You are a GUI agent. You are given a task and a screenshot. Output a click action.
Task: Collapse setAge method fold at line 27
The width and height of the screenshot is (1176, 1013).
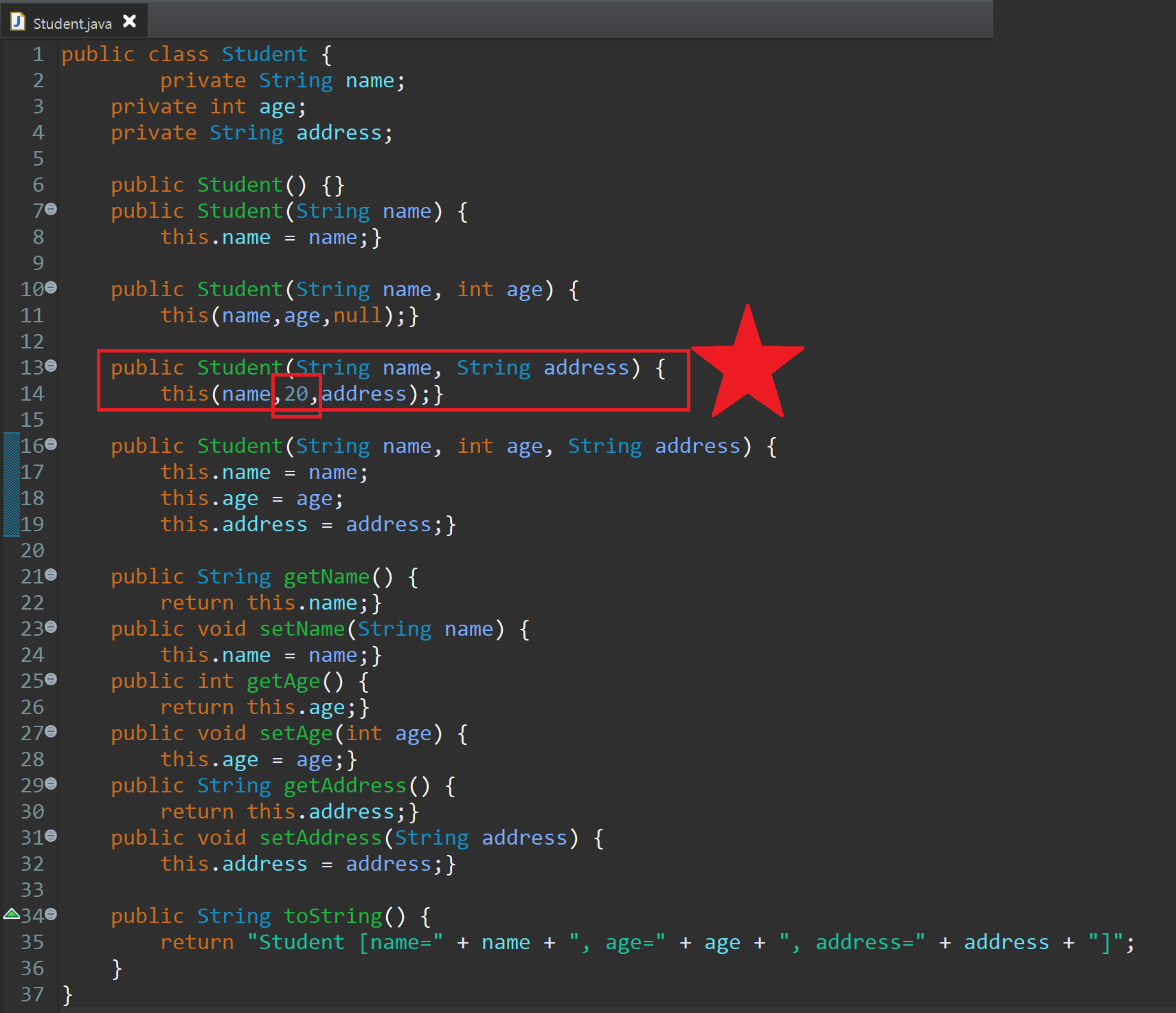coord(51,731)
